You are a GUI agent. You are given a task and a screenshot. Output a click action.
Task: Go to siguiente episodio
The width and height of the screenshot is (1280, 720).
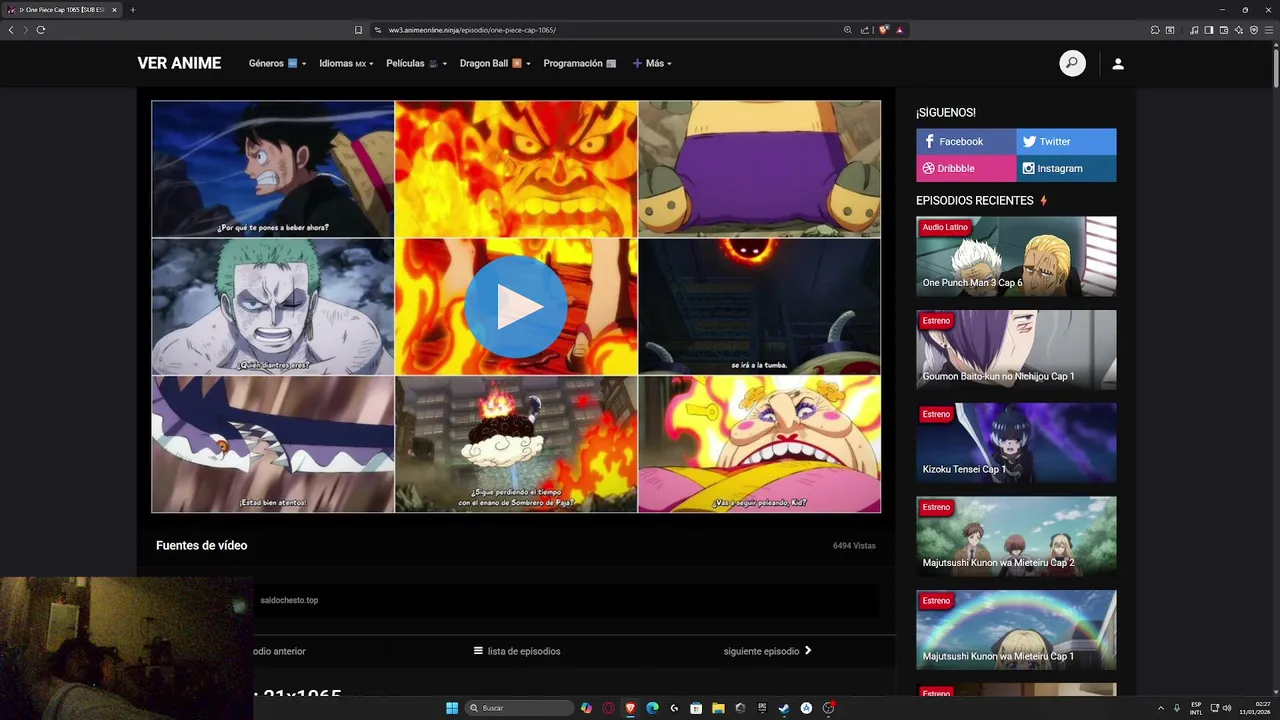pos(767,651)
